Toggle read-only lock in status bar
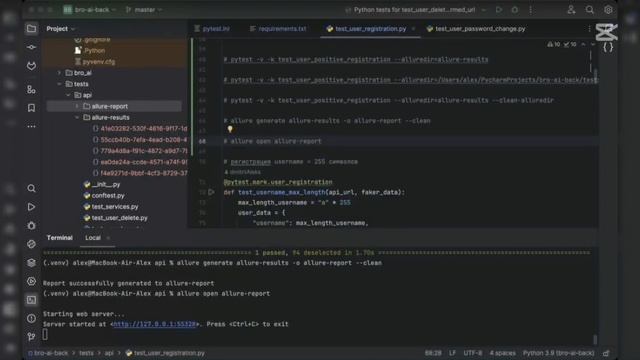640x360 pixels. (x=607, y=353)
